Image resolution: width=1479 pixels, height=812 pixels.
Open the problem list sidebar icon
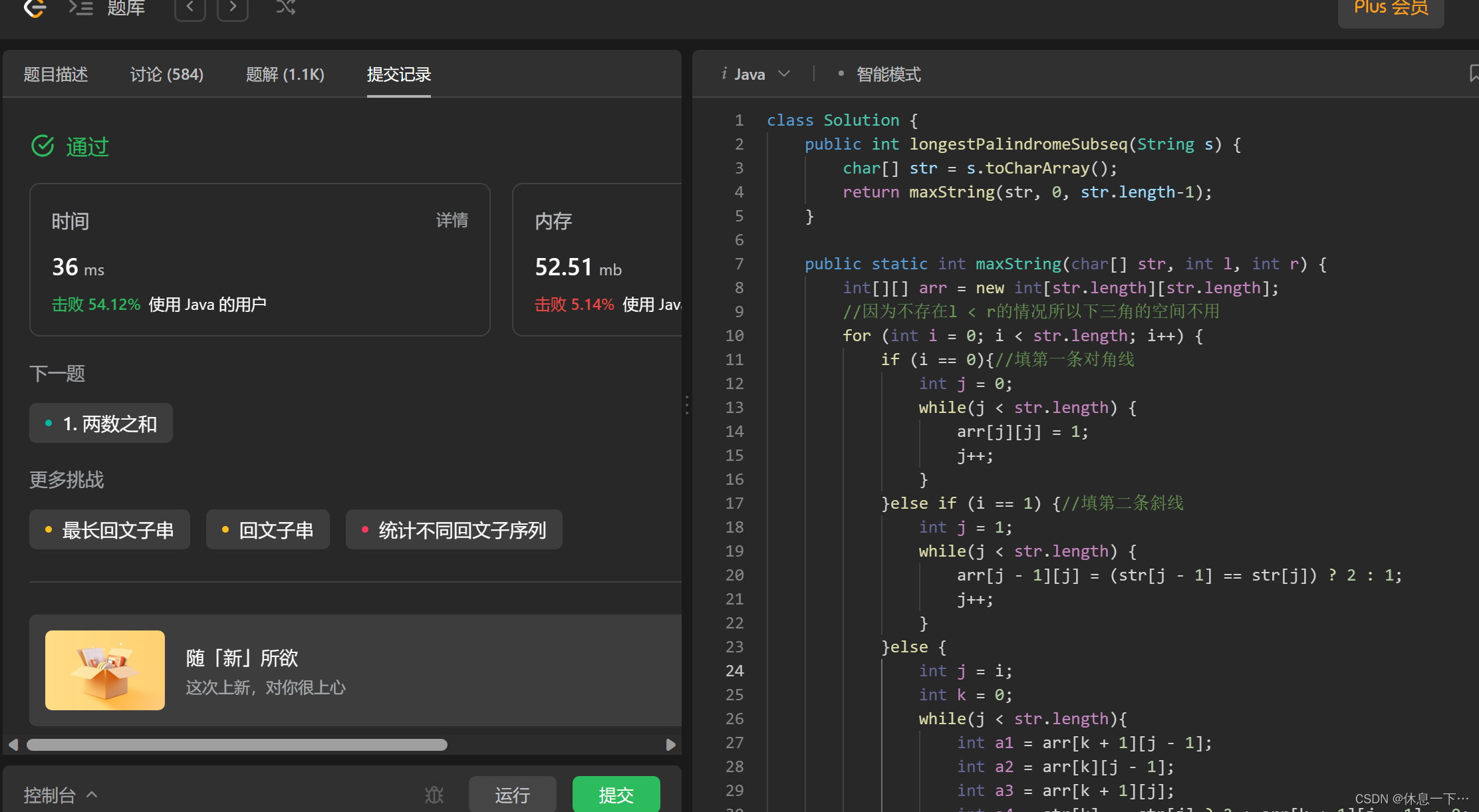coord(81,8)
